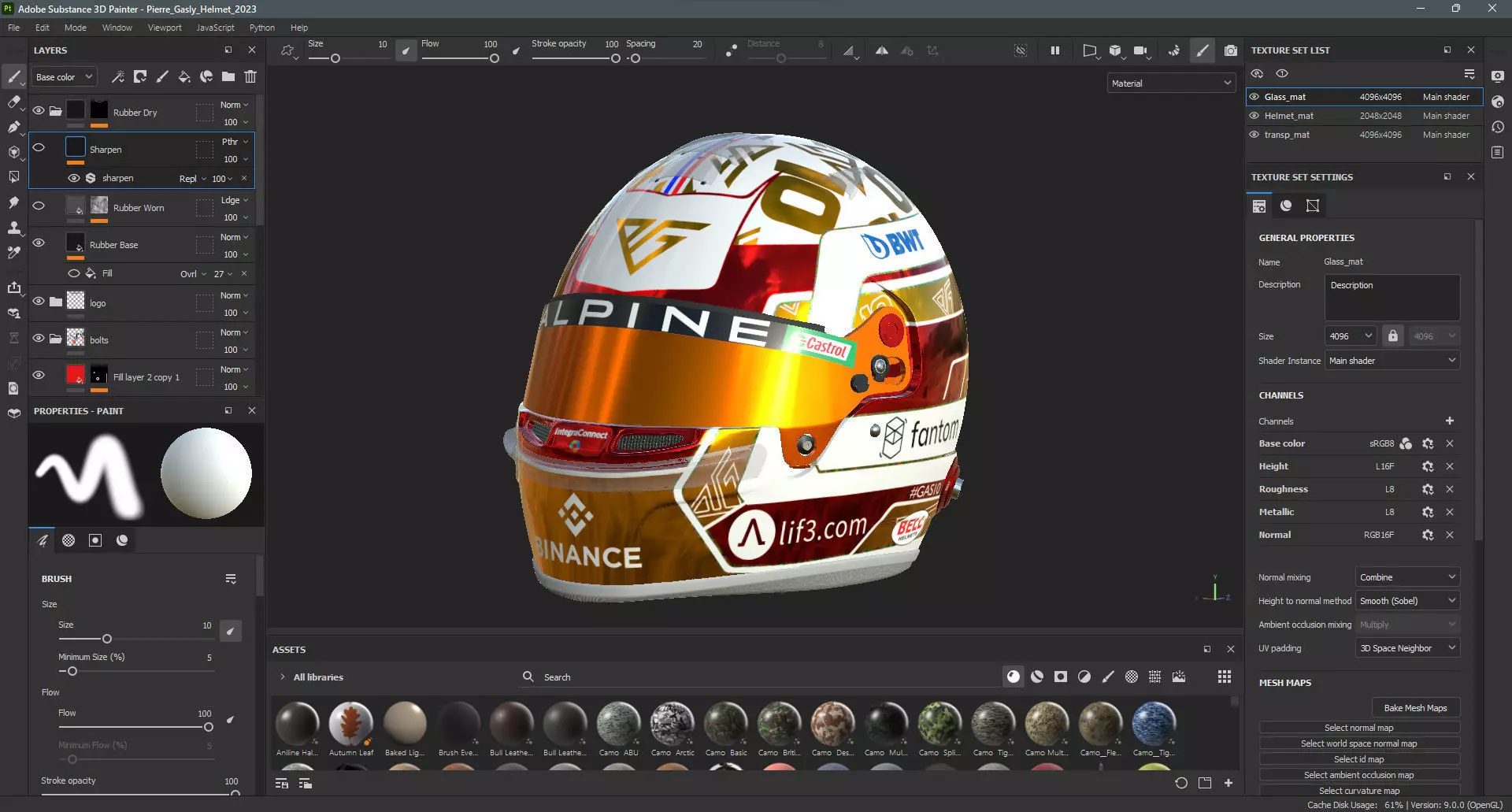Select the Clone stamp tool
This screenshot has width=1512, height=812.
click(x=13, y=228)
